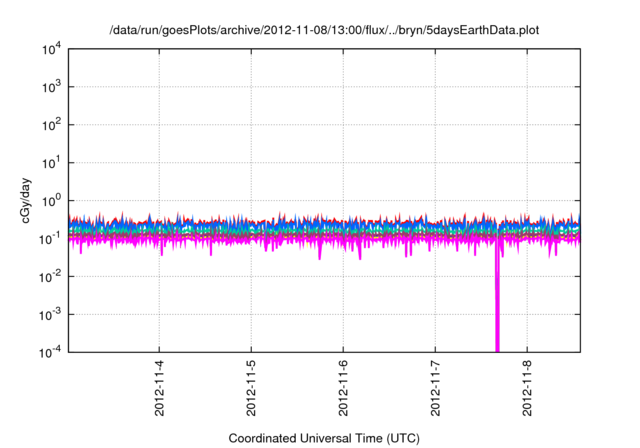Click the 10^1 y-axis tick label

[x=50, y=162]
